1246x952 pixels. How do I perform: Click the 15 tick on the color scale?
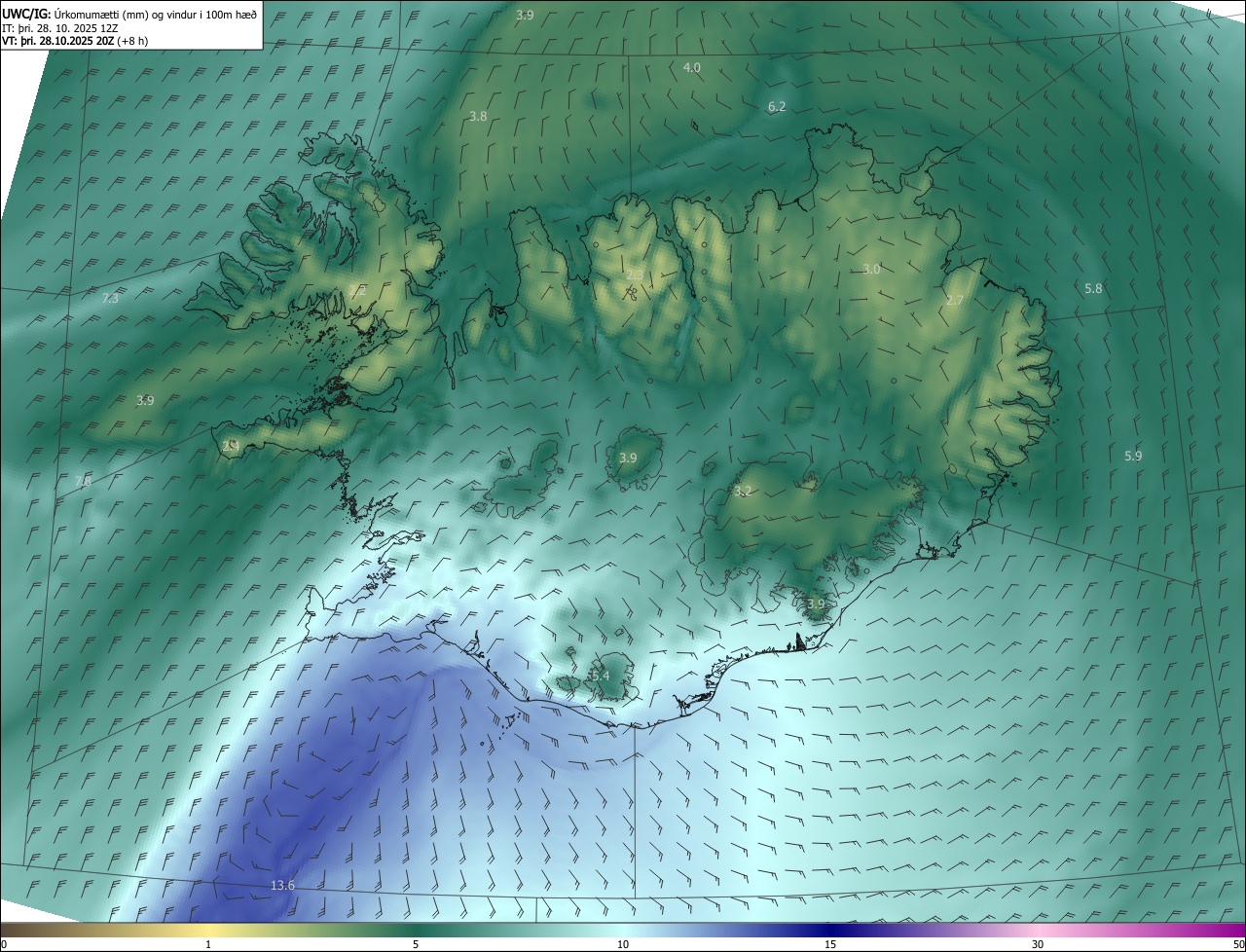pyautogui.click(x=830, y=944)
